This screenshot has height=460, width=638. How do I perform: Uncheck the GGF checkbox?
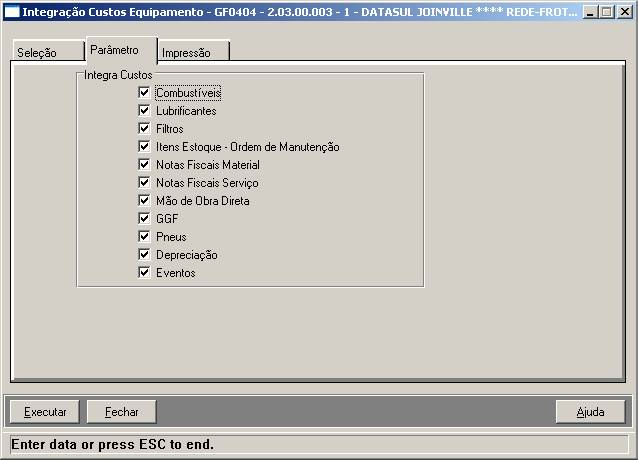click(144, 218)
